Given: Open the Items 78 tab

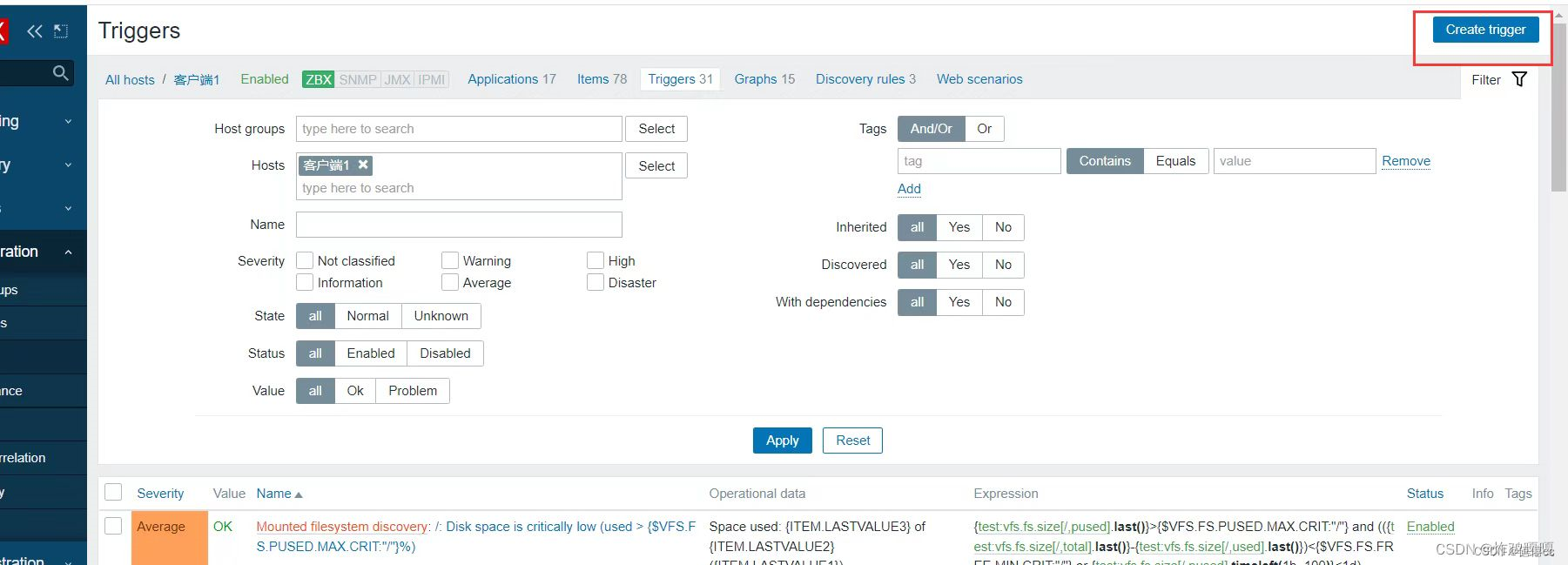Looking at the screenshot, I should pyautogui.click(x=602, y=79).
